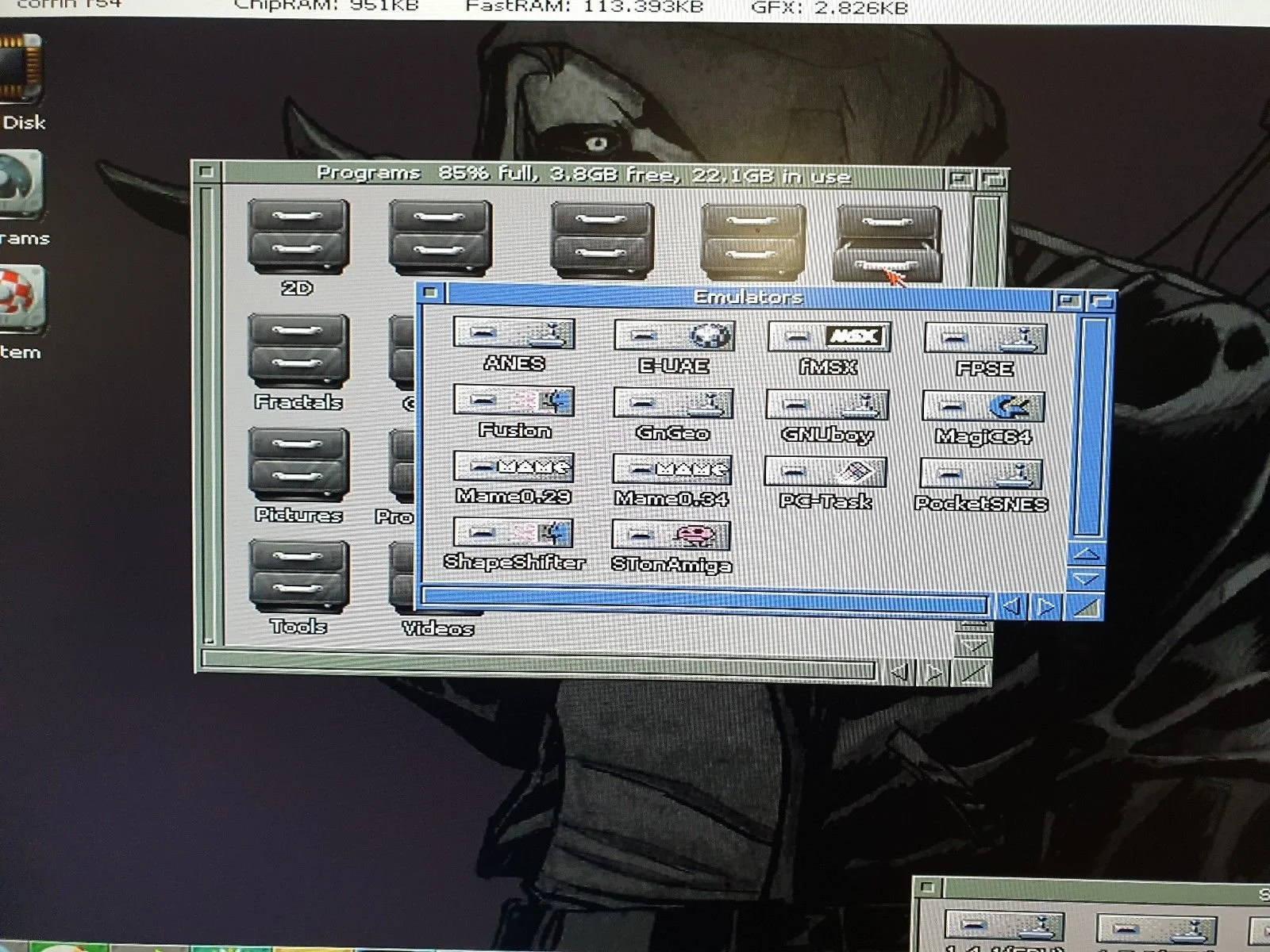Select the STonAmiga drawer icon
The height and width of the screenshot is (952, 1270).
pos(671,535)
